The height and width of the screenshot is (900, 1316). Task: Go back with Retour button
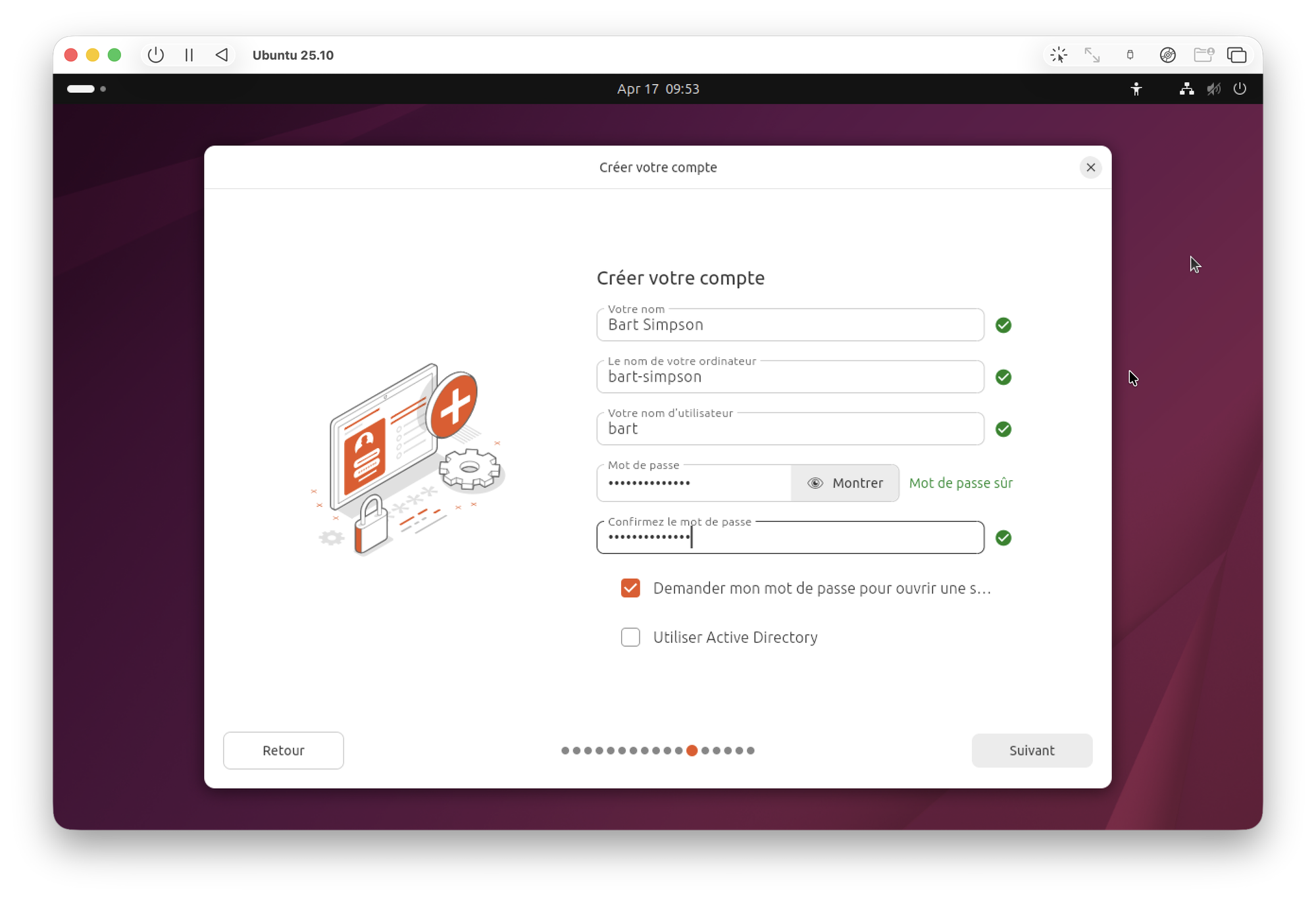click(x=283, y=751)
